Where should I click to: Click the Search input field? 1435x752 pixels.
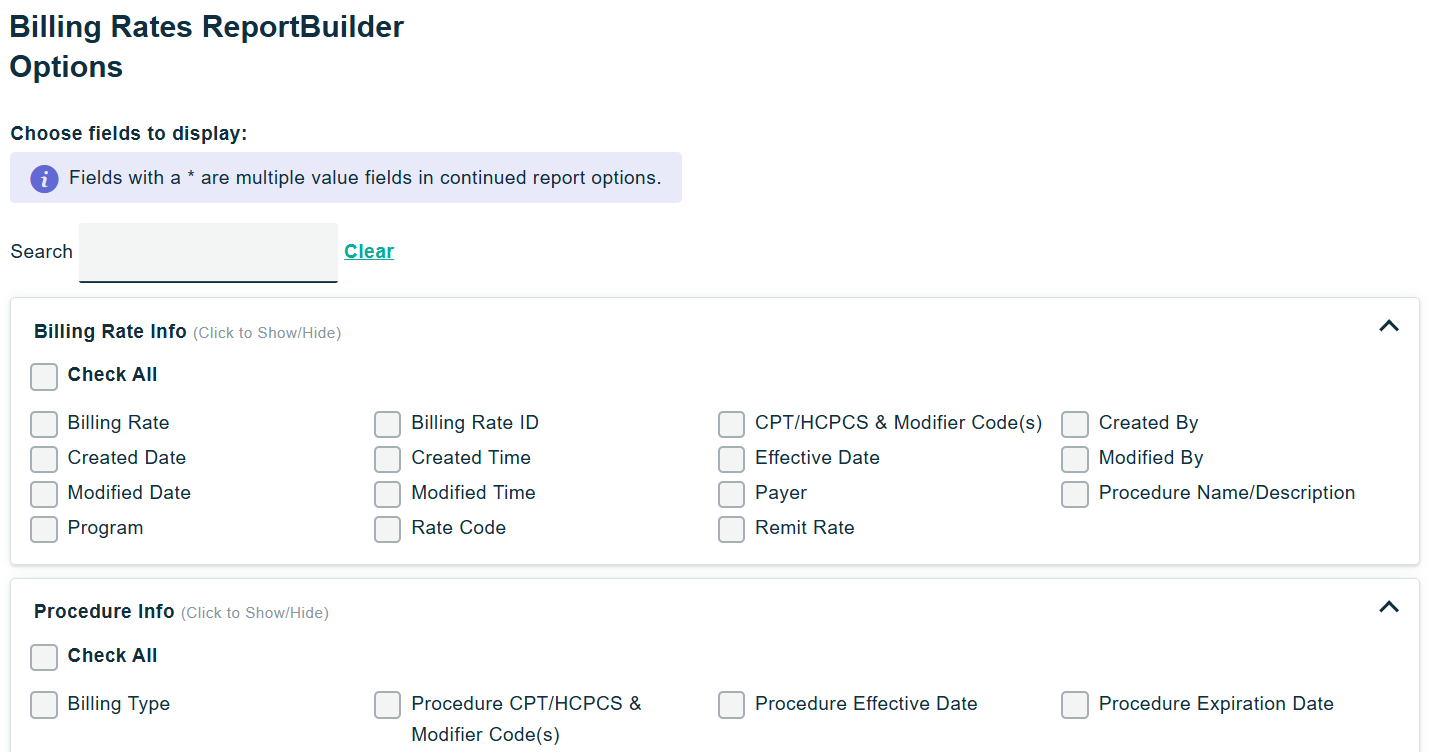point(208,252)
